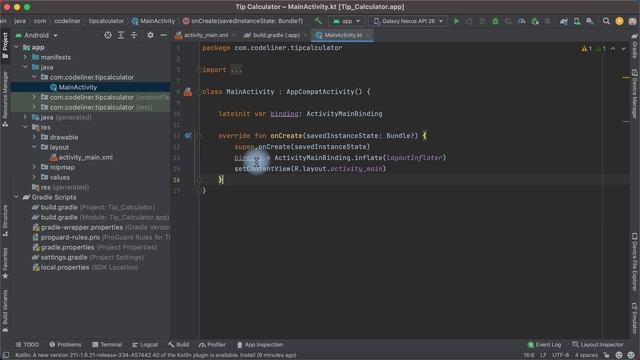This screenshot has width=640, height=360.
Task: Open Favorites side tab
Action: tap(5, 263)
